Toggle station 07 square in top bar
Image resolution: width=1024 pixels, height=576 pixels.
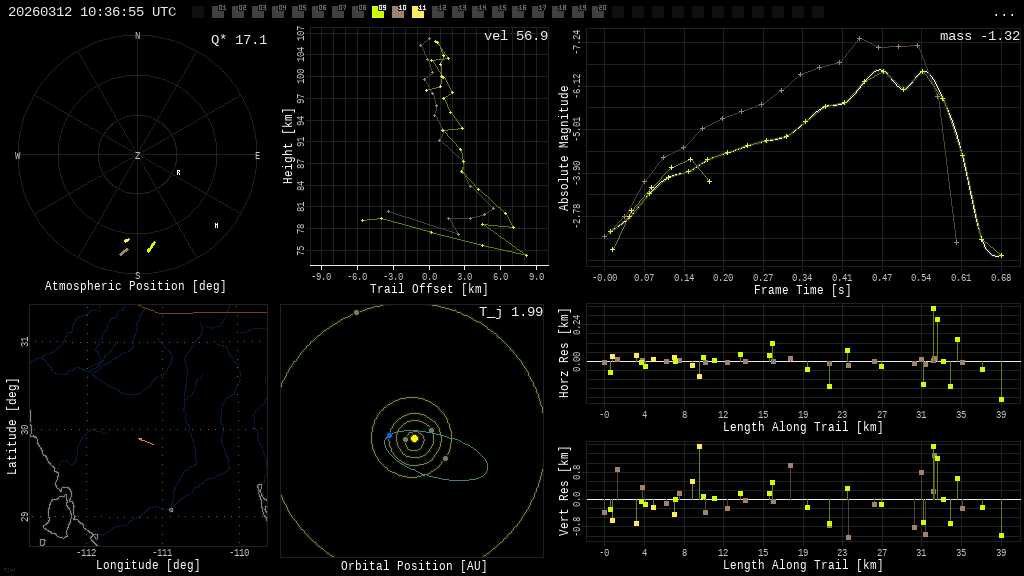pyautogui.click(x=338, y=12)
